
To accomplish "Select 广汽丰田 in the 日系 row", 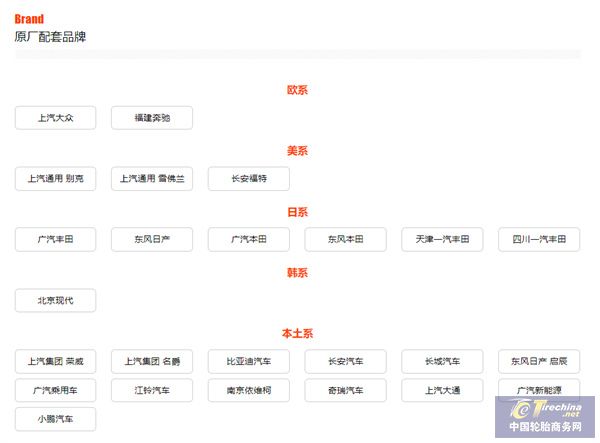I will pyautogui.click(x=55, y=239).
